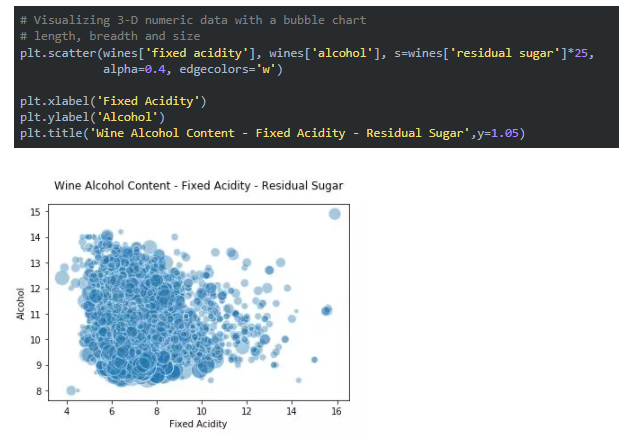Image resolution: width=633 pixels, height=434 pixels.
Task: Click the 'Fixed Acidity' x-axis label
Action: [x=198, y=424]
